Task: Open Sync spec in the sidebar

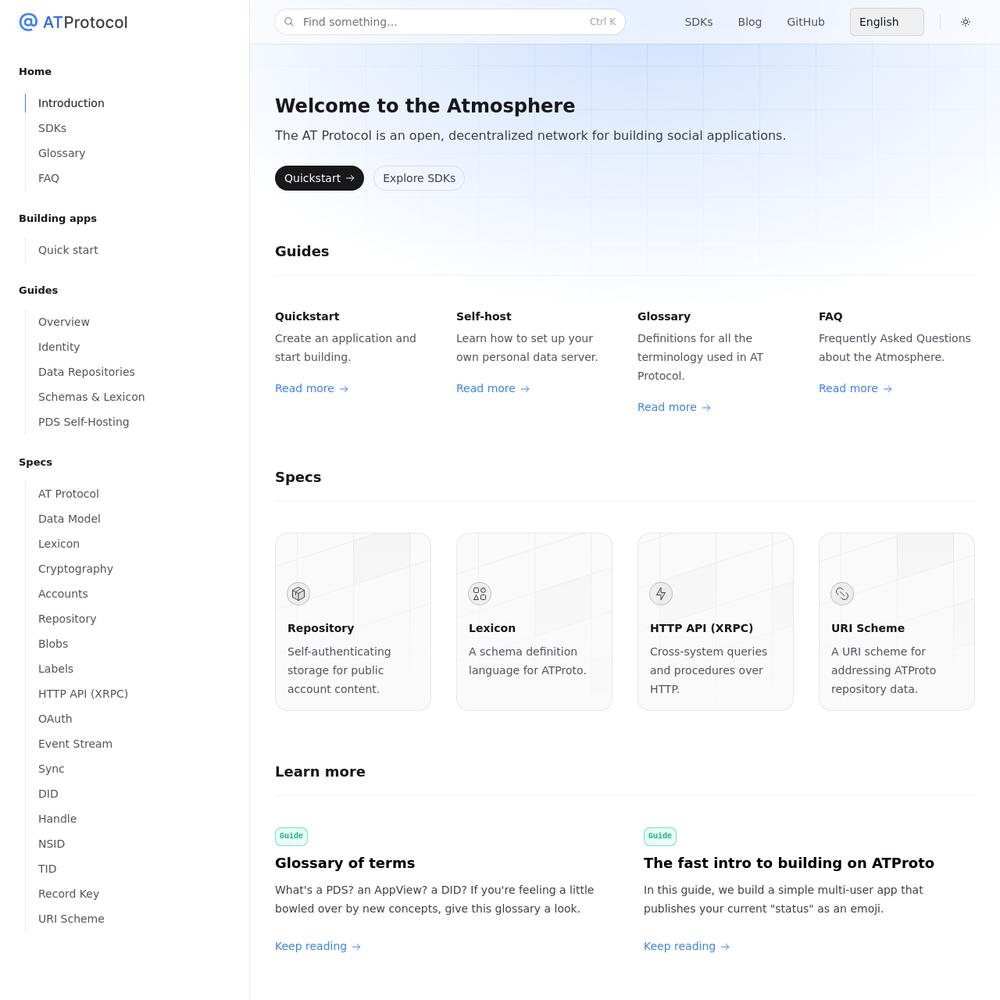Action: 51,768
